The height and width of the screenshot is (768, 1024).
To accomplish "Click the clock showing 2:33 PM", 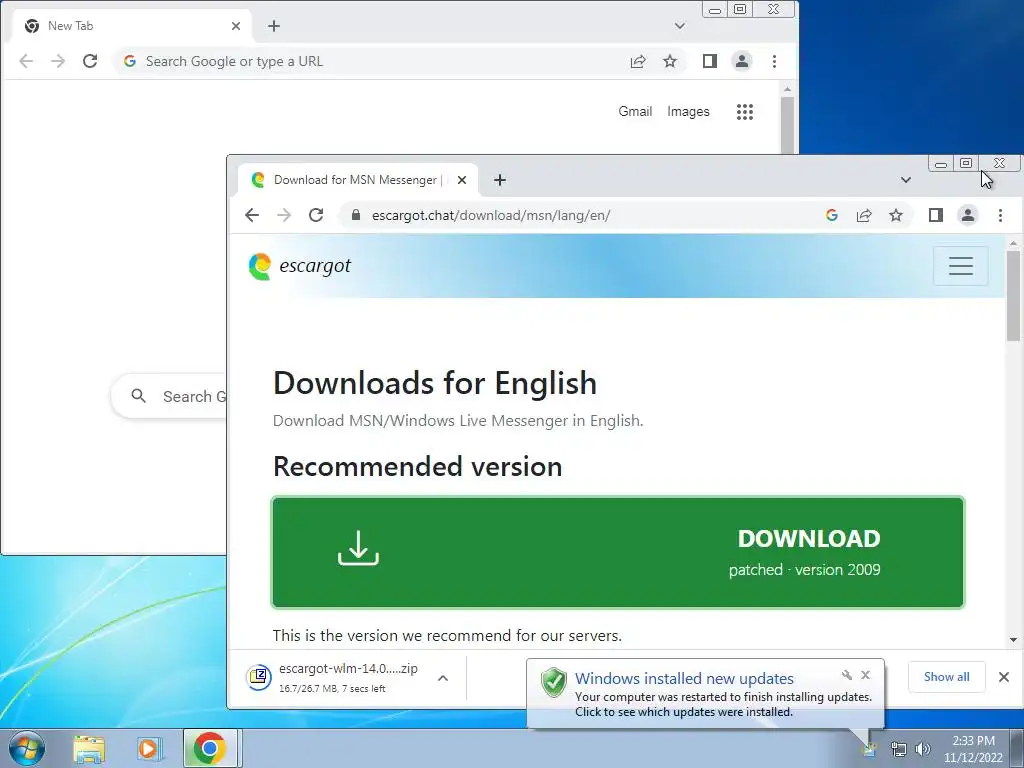I will tap(973, 749).
